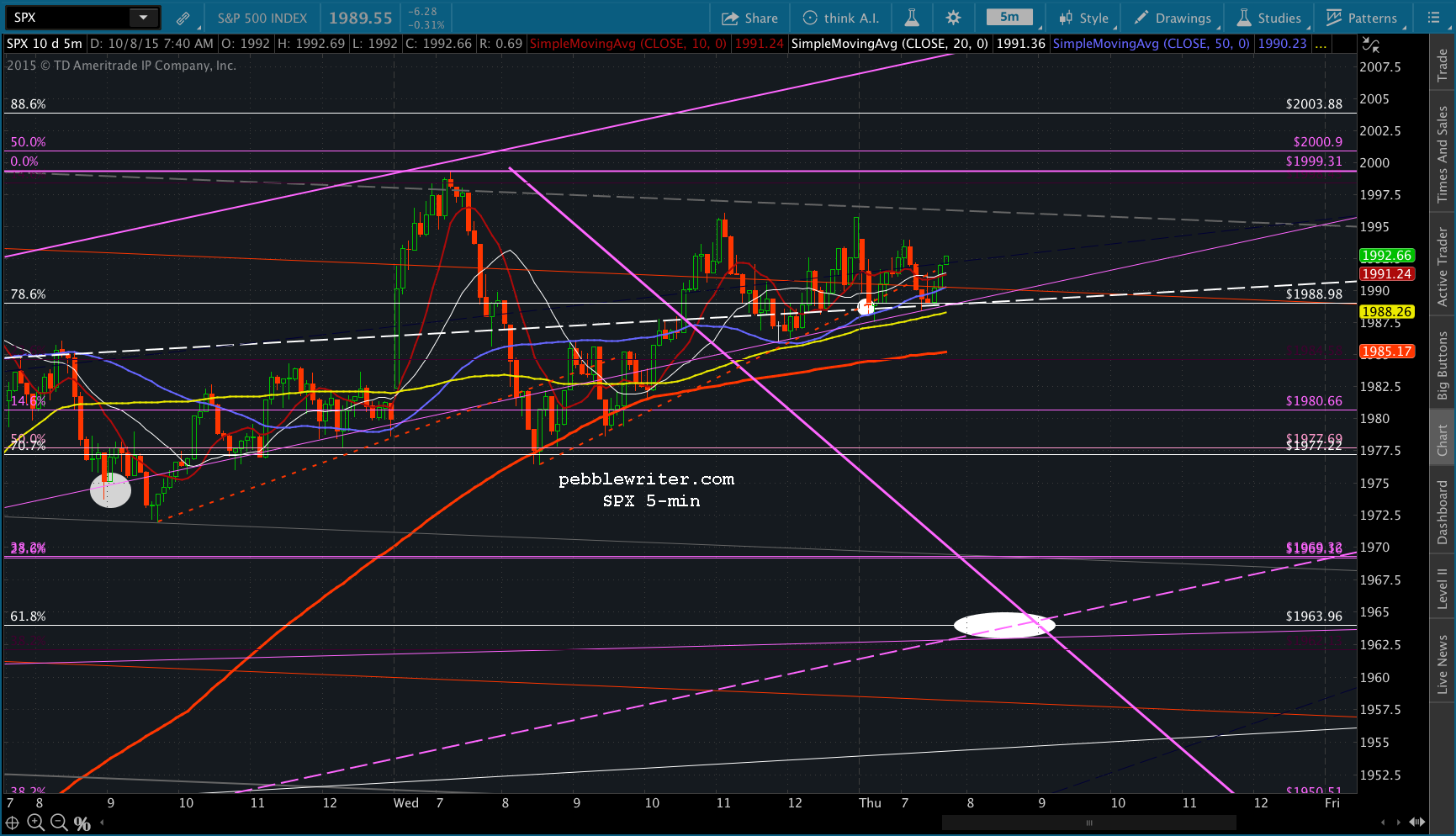This screenshot has width=1456, height=836.
Task: Open the list menu icon after Patterns
Action: tap(1434, 18)
